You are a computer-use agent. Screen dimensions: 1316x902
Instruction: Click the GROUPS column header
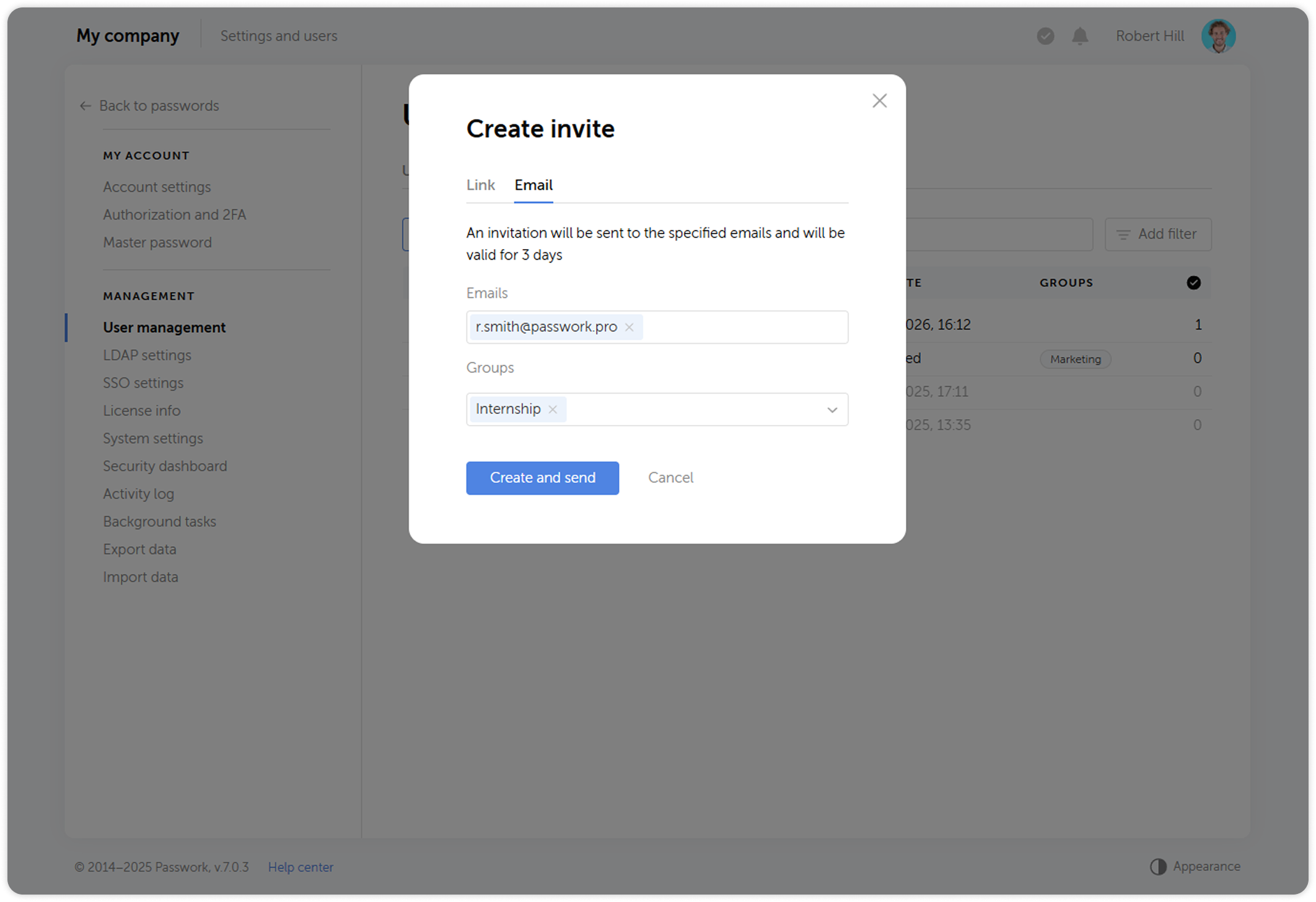tap(1066, 283)
